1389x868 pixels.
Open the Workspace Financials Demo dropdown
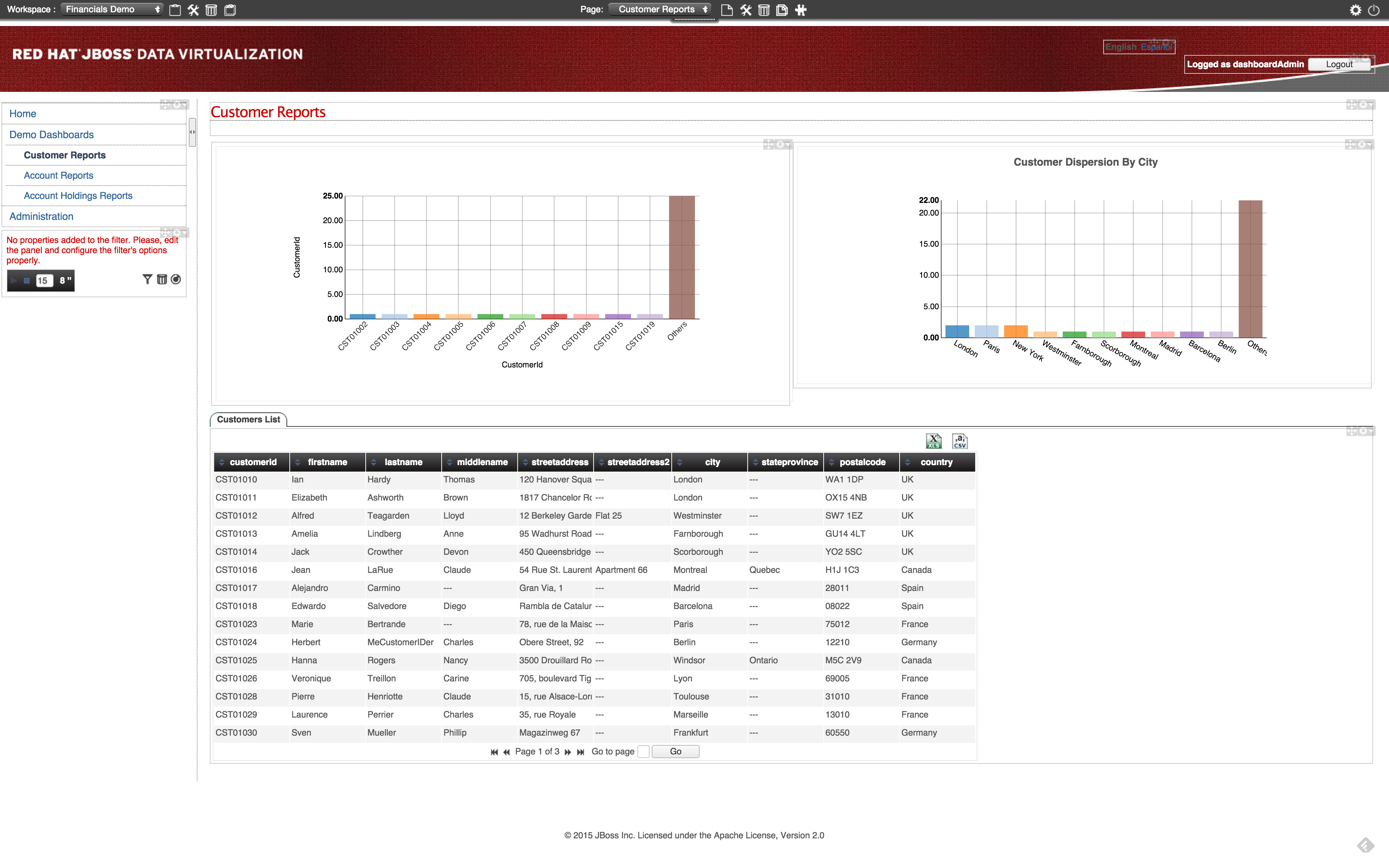point(111,9)
